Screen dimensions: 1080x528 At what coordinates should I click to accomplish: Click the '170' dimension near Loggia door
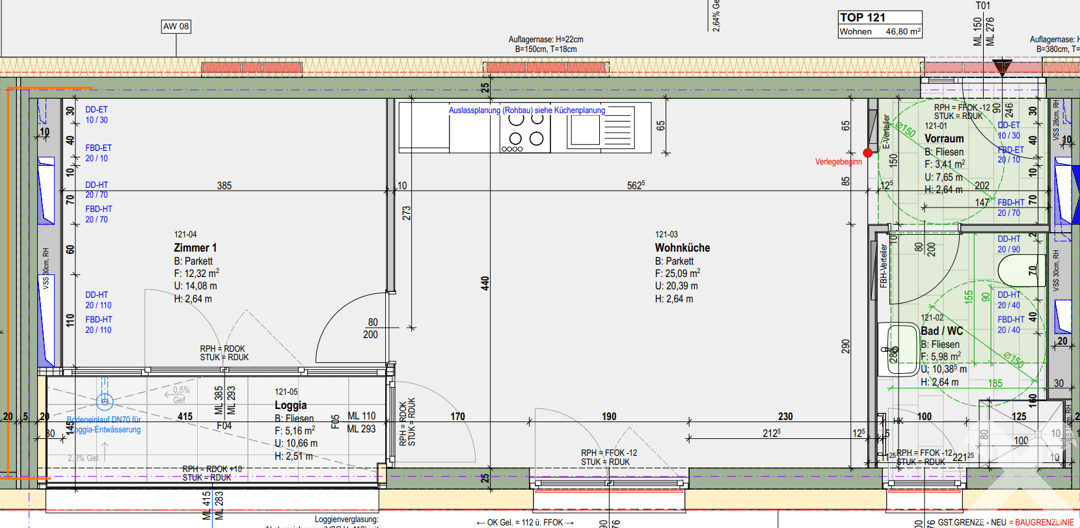[x=458, y=416]
